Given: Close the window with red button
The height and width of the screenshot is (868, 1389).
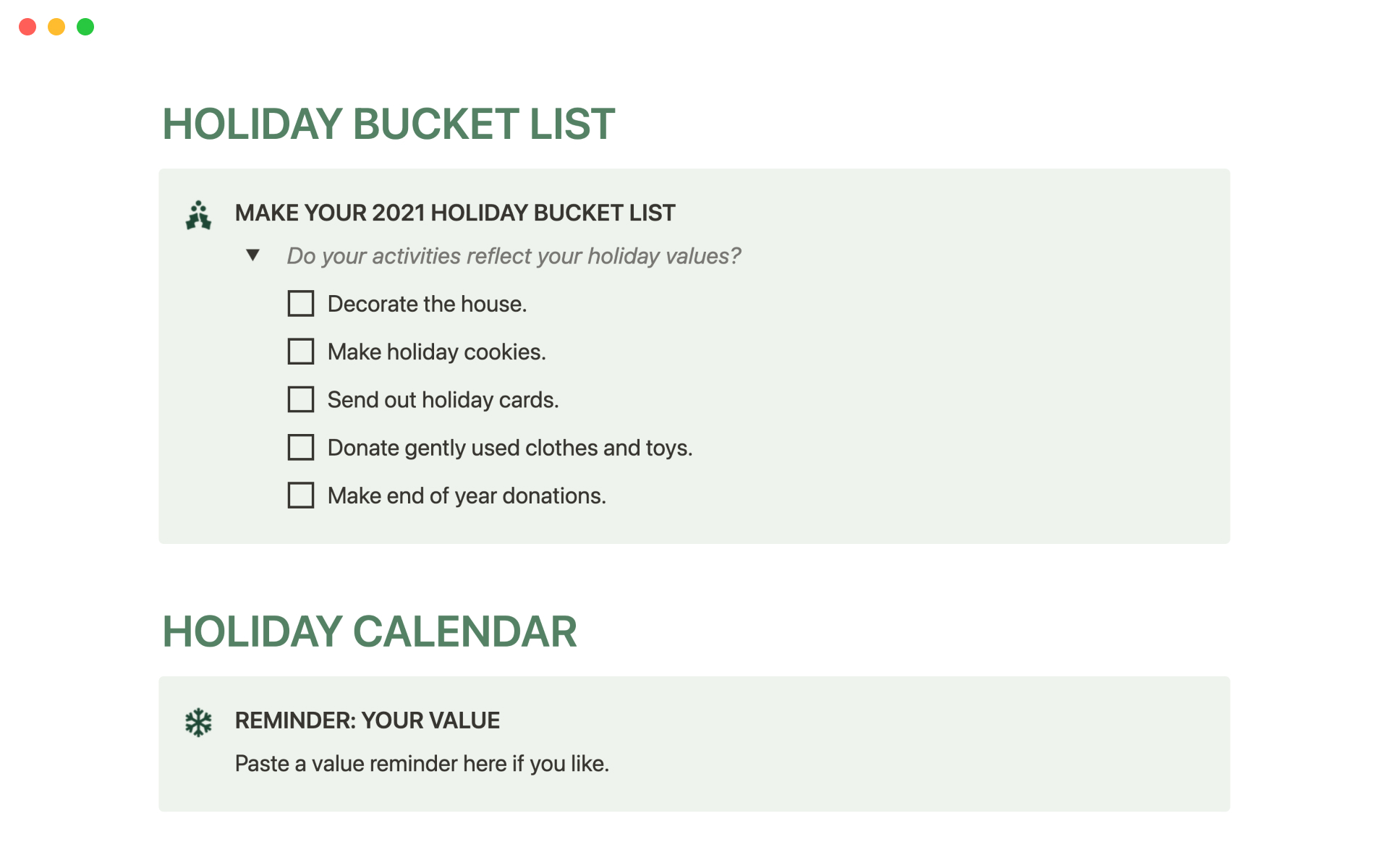Looking at the screenshot, I should pos(27,27).
